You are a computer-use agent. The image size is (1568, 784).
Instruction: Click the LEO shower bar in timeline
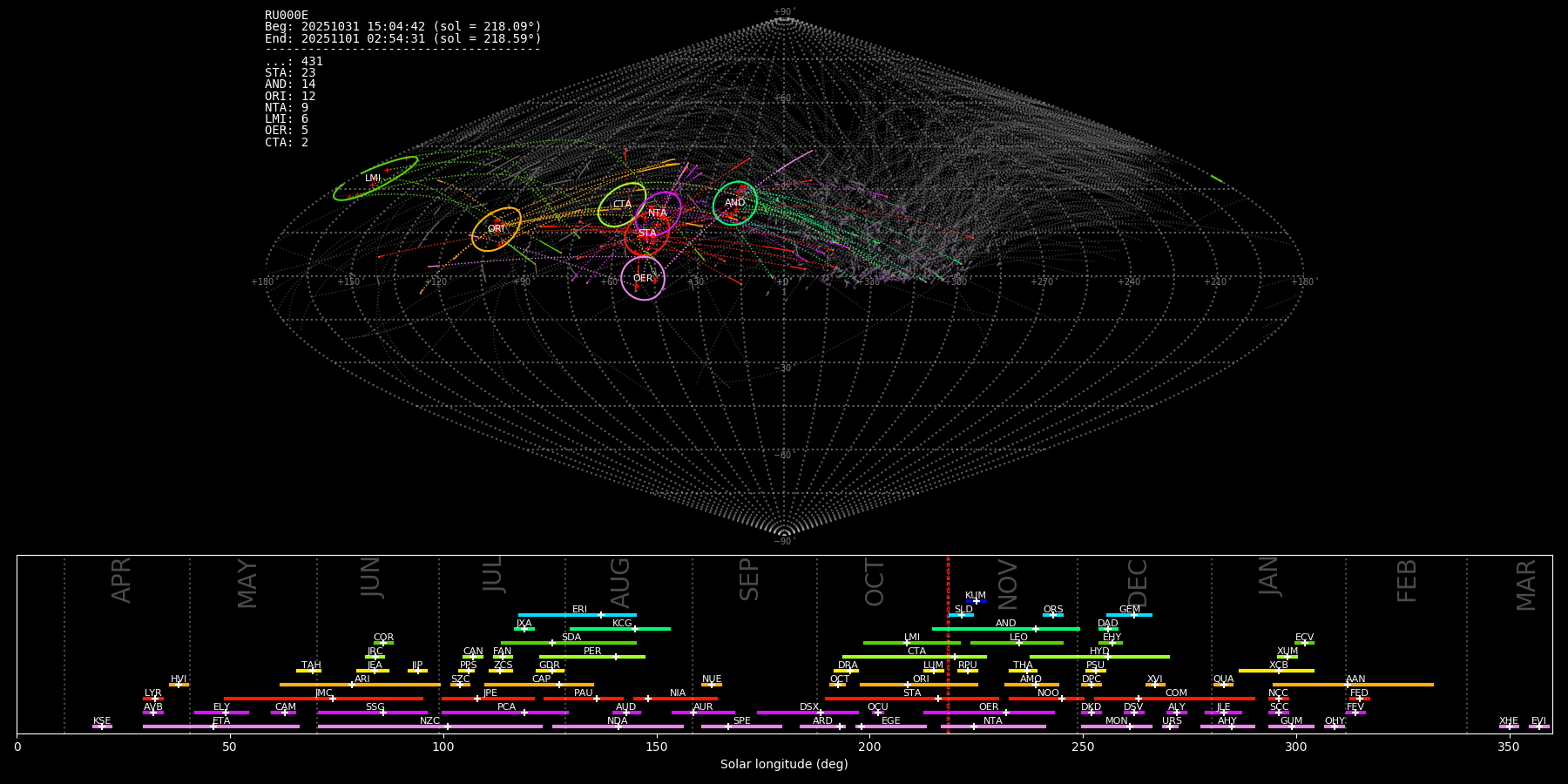(x=1017, y=643)
